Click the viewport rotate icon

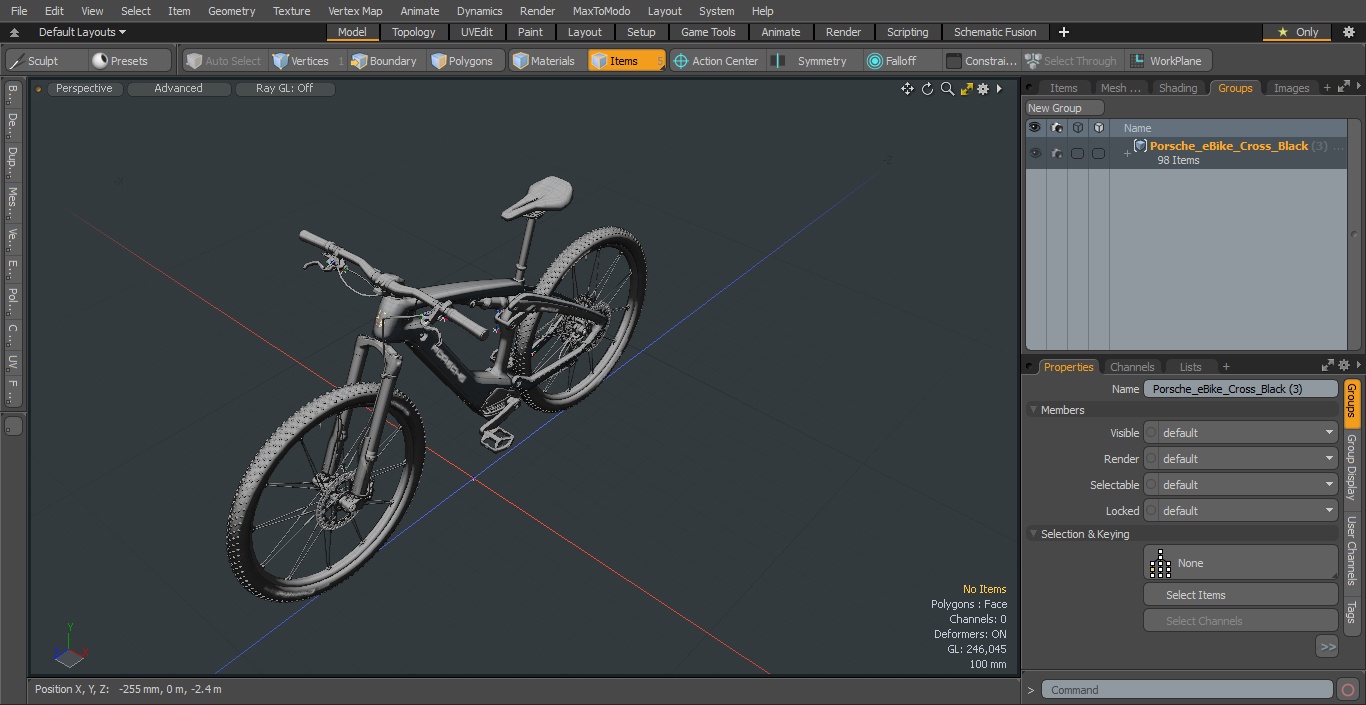click(x=927, y=89)
